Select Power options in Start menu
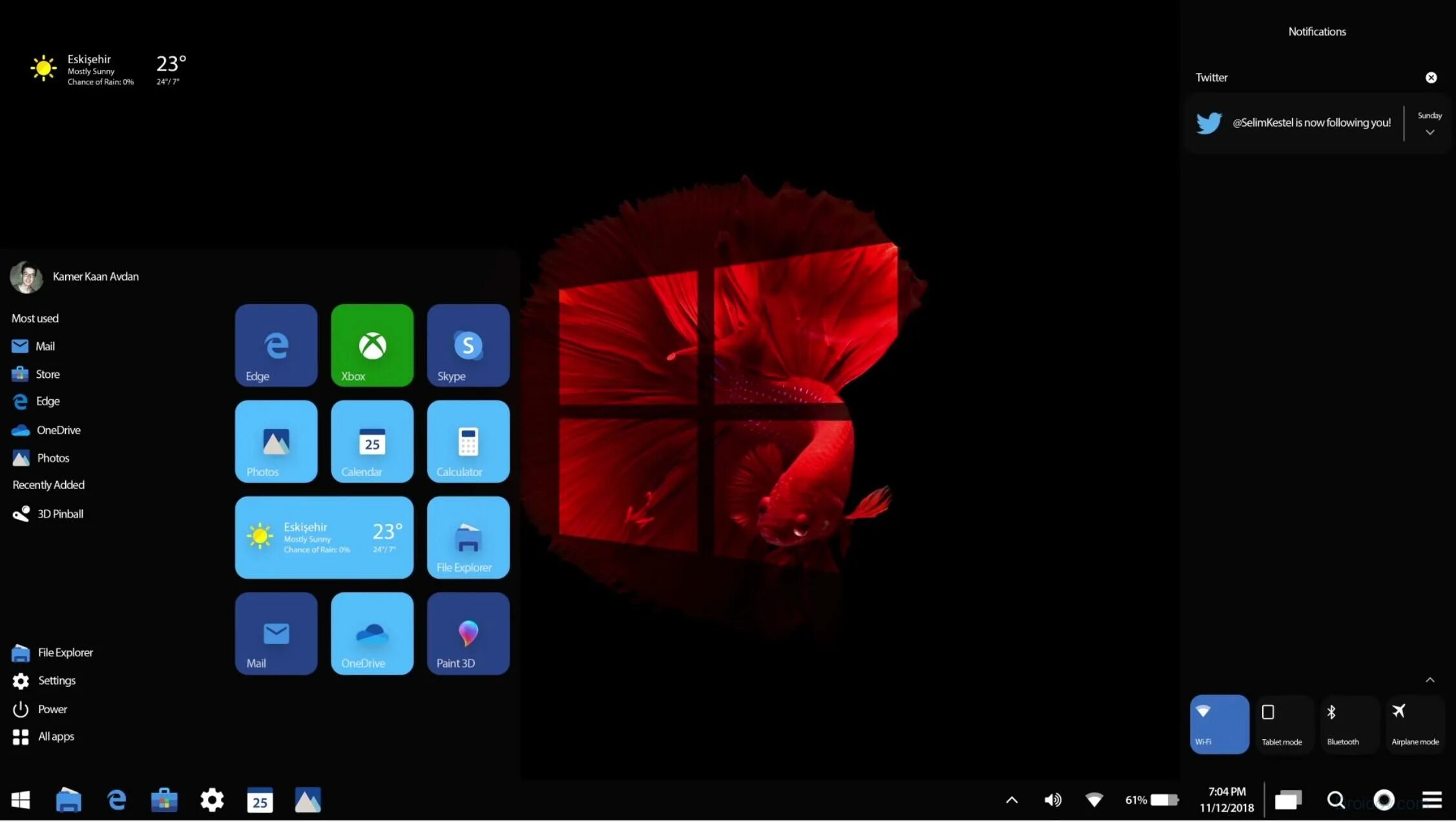The width and height of the screenshot is (1456, 823). tap(51, 707)
